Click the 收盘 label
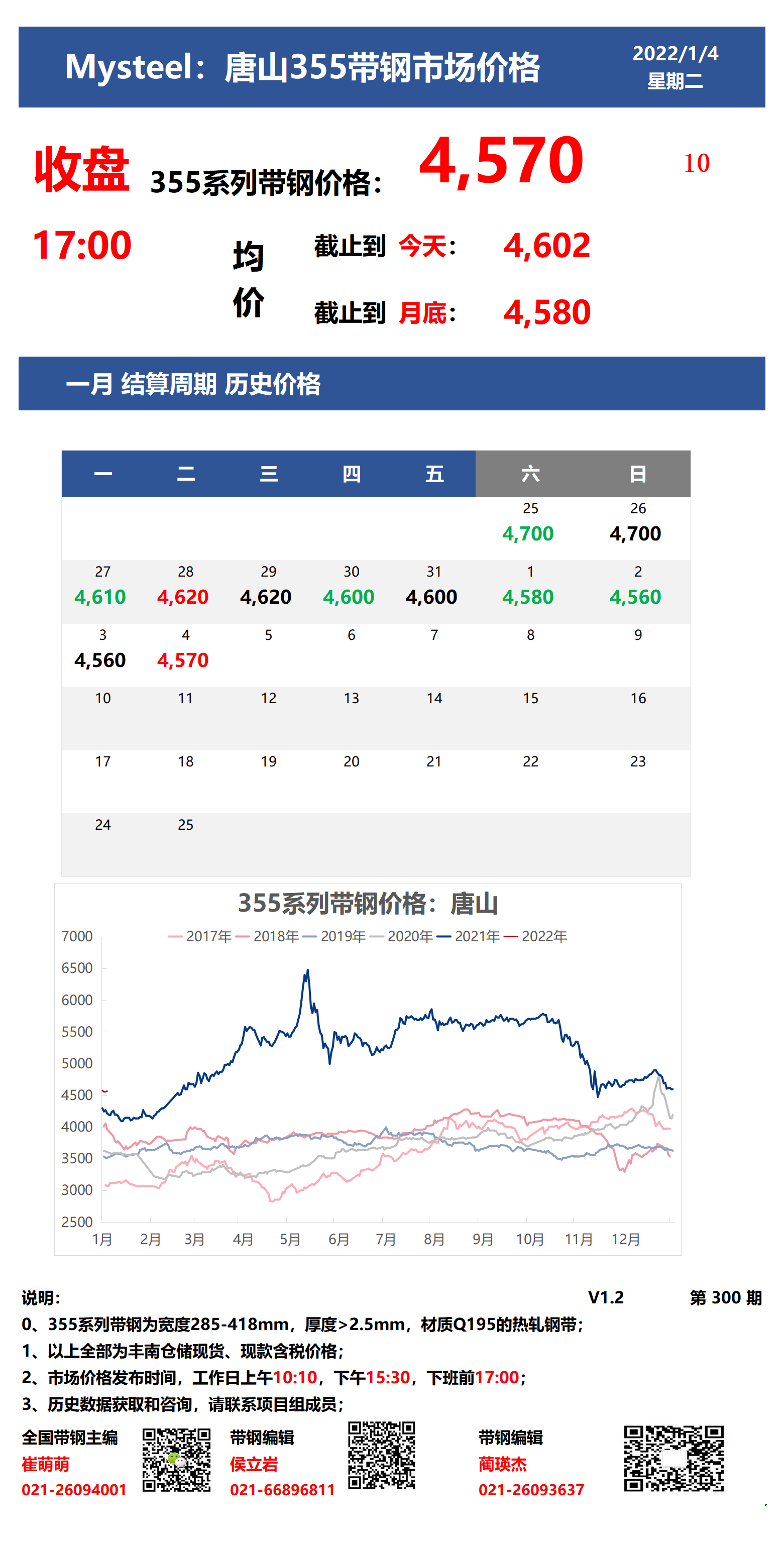This screenshot has height=1549, width=784. (82, 170)
